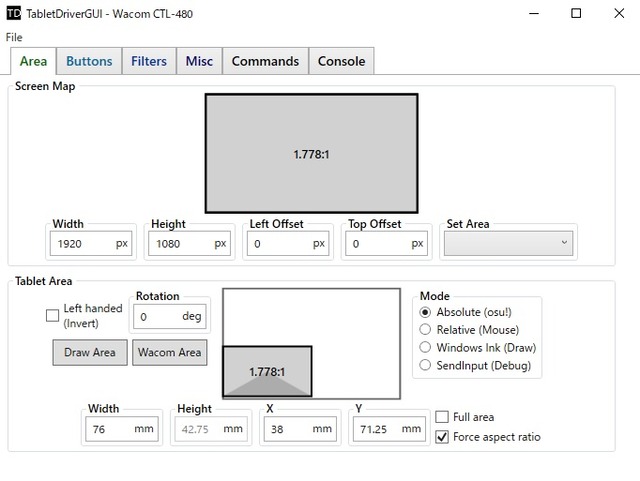
Task: Open the File menu
Action: point(14,37)
